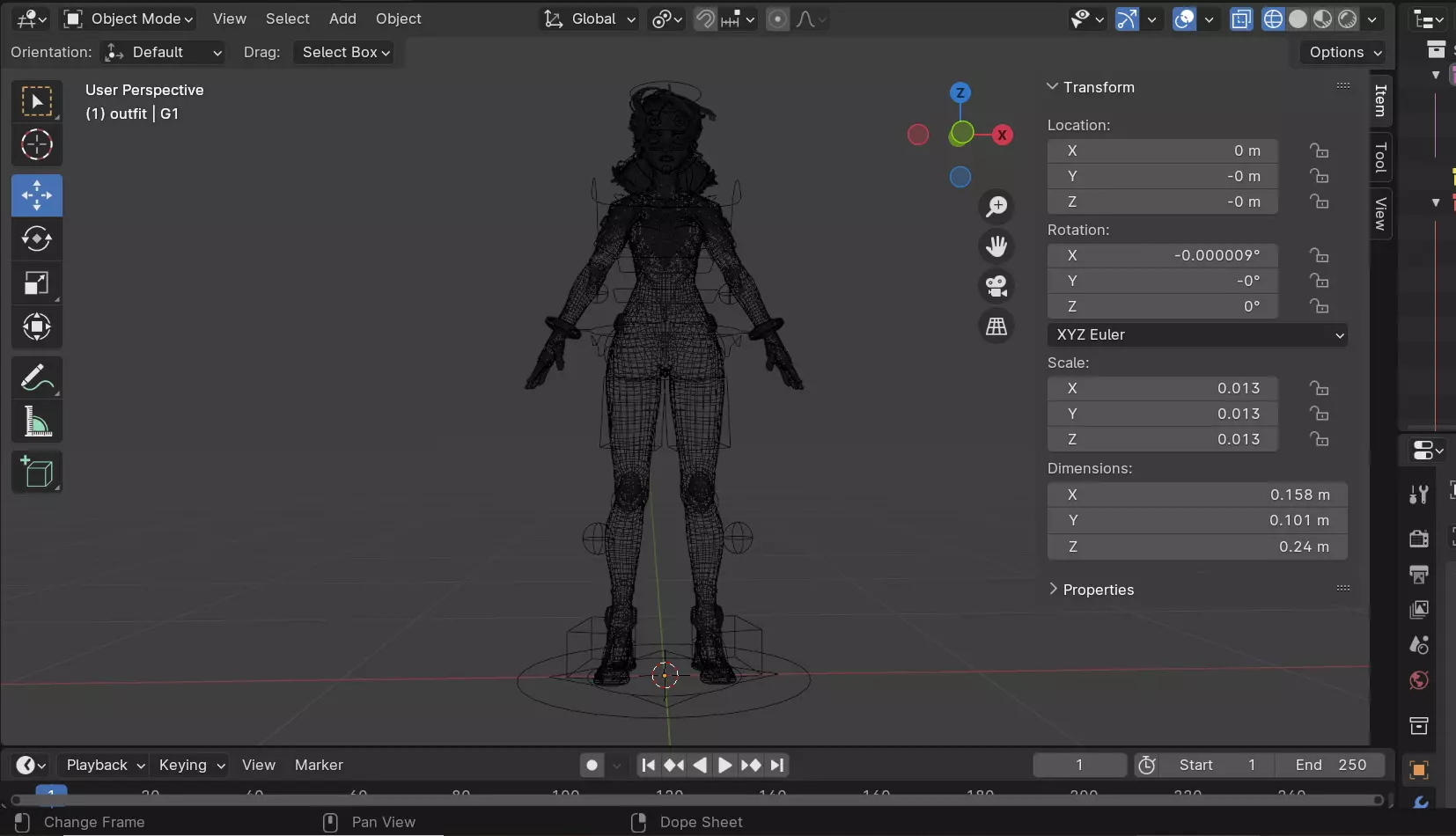Viewport: 1456px width, 836px height.
Task: Open the Tool properties tab icon
Action: click(x=1418, y=495)
